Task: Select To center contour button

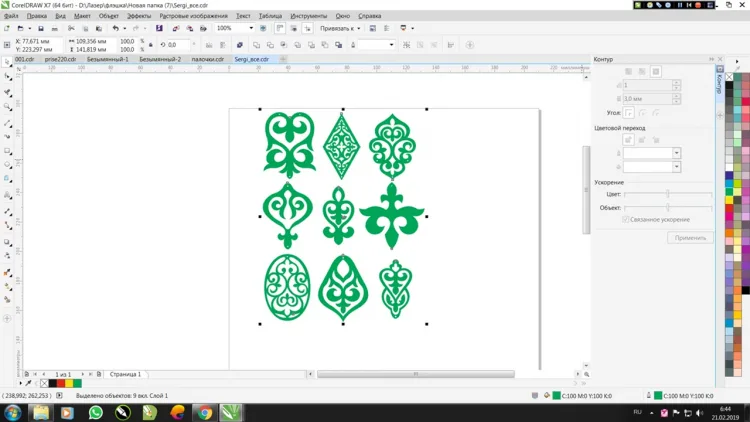Action: coord(629,71)
